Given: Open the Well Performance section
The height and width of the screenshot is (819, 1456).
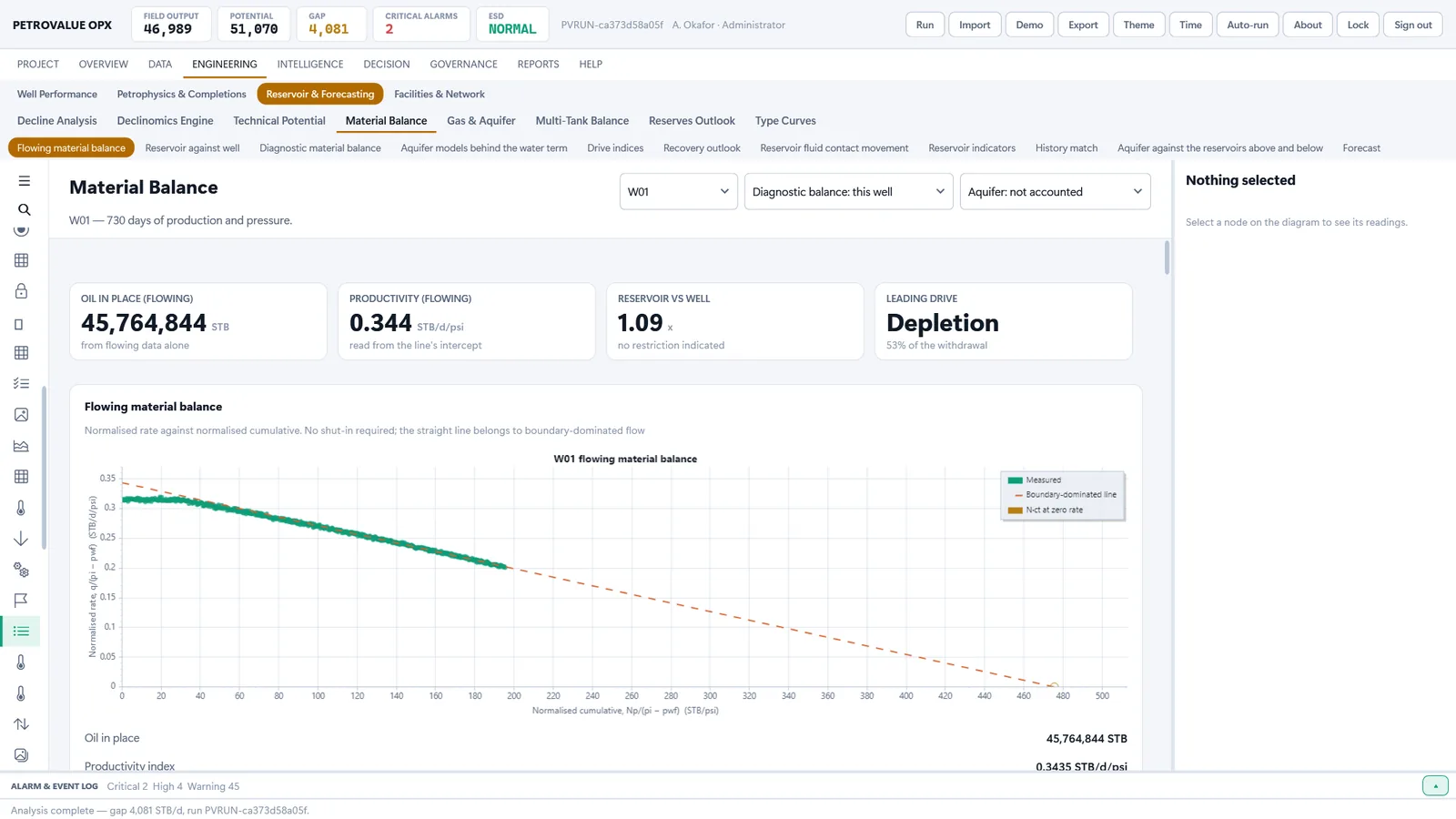Looking at the screenshot, I should pos(57,95).
